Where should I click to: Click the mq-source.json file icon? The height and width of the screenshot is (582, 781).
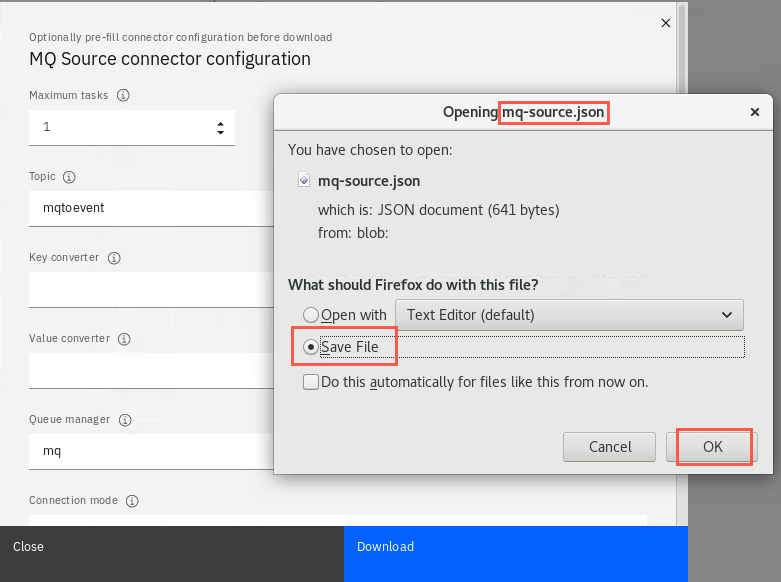(304, 179)
